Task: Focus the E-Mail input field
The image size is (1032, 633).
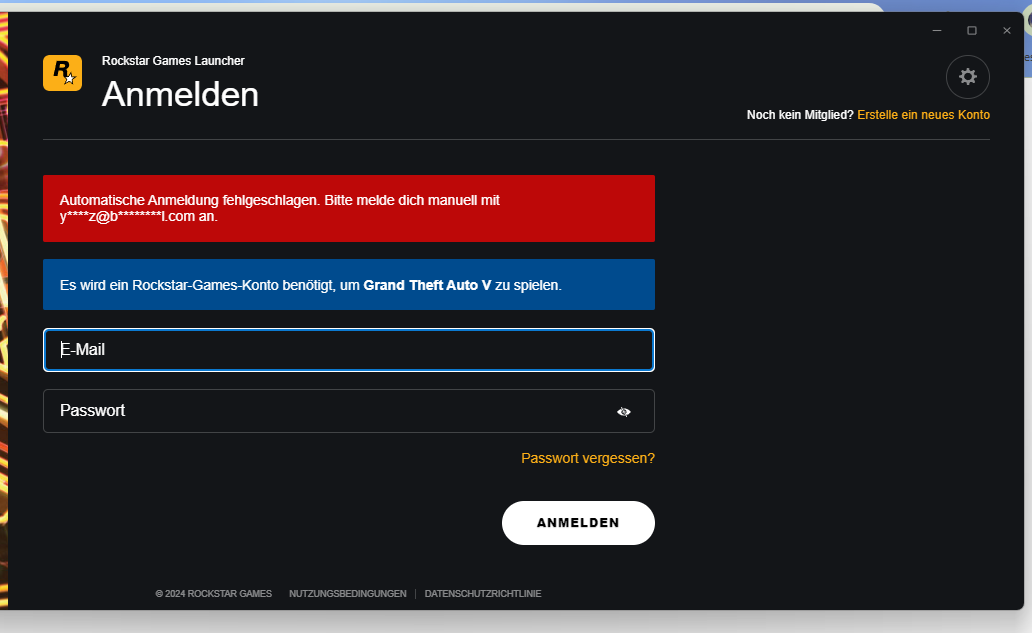Action: pos(349,350)
